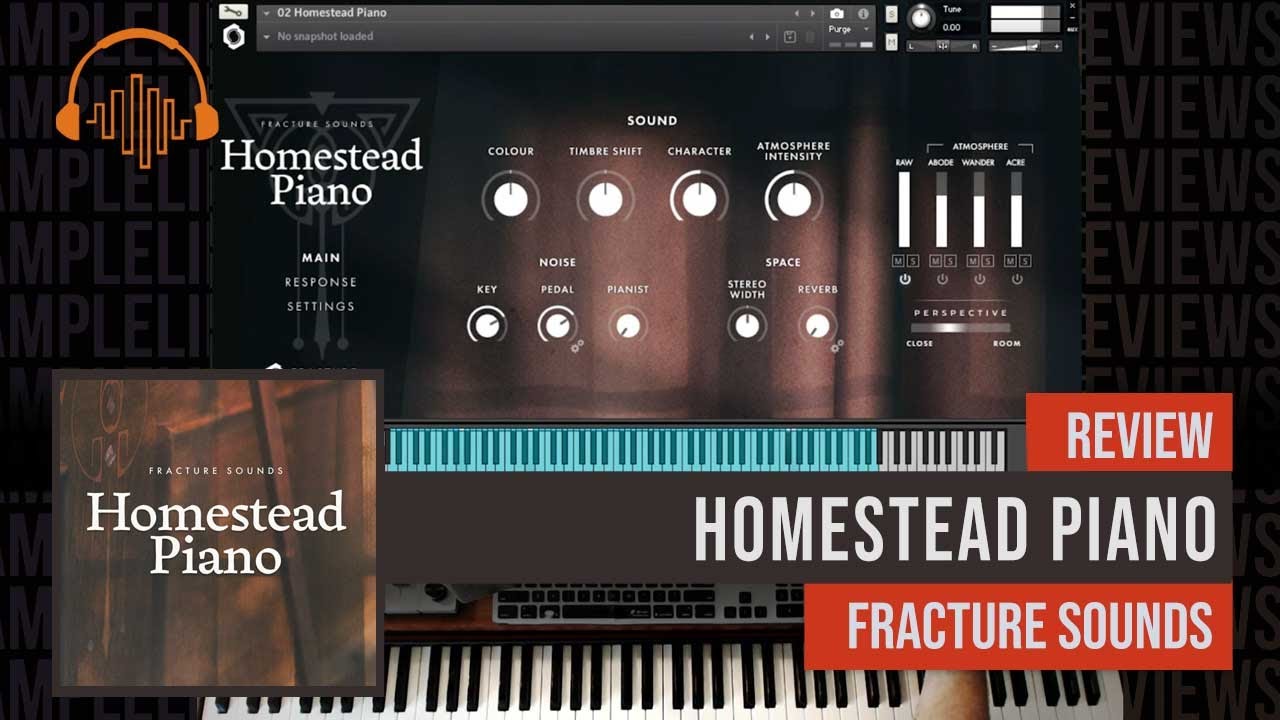Load next snapshot arrow

(767, 37)
